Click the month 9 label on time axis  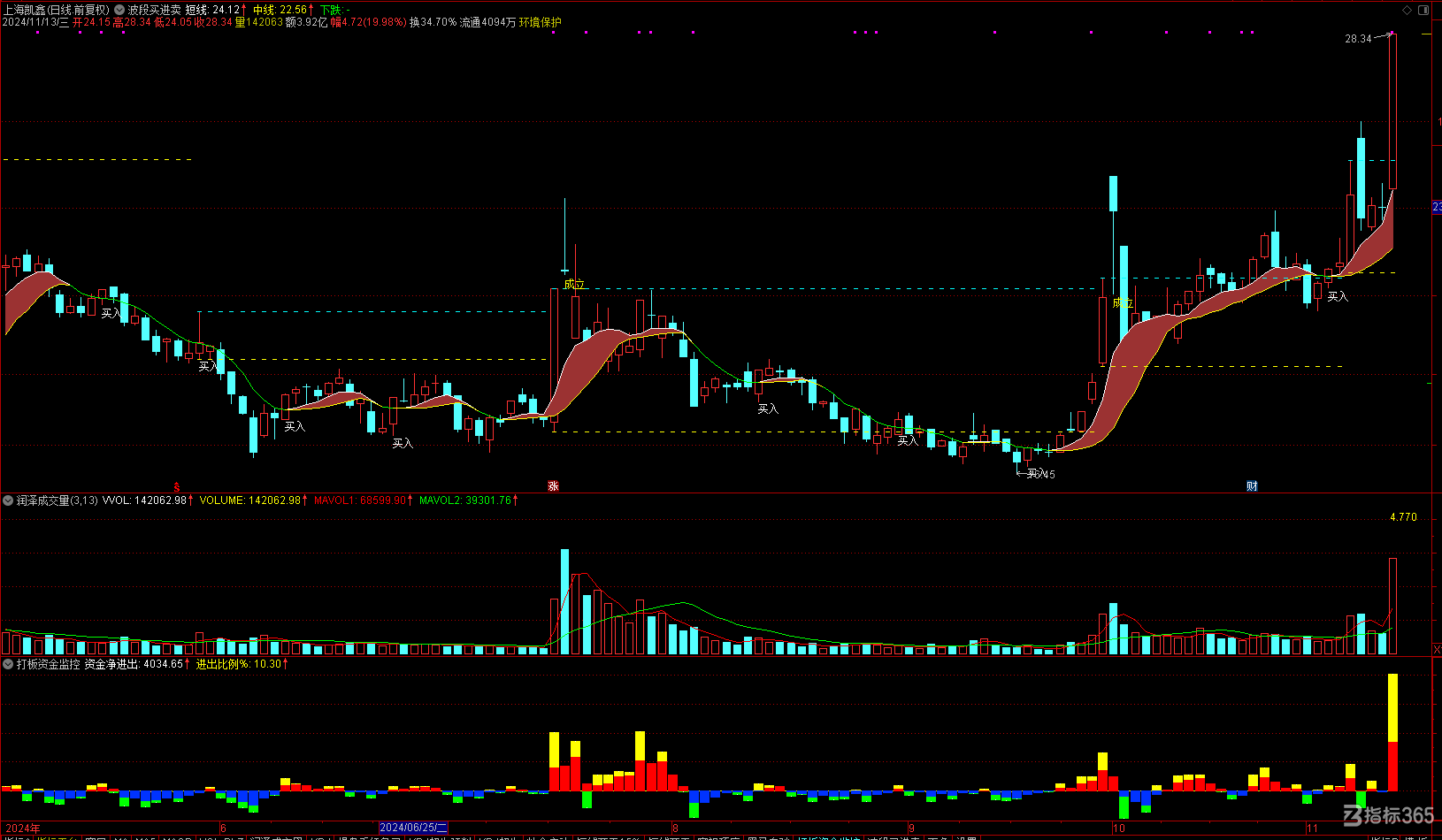[x=911, y=829]
